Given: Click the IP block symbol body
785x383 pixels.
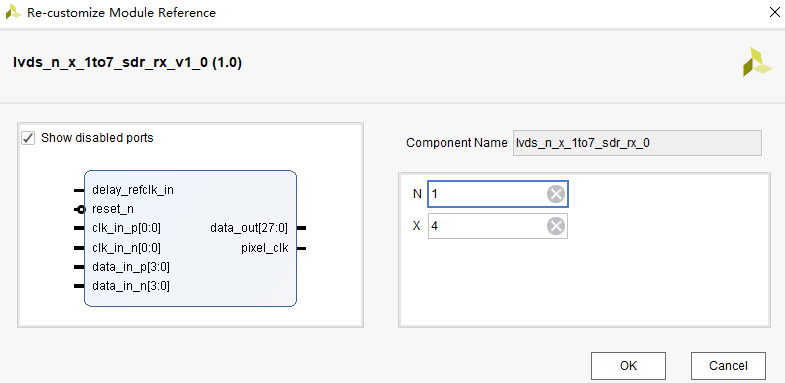Looking at the screenshot, I should (x=190, y=238).
